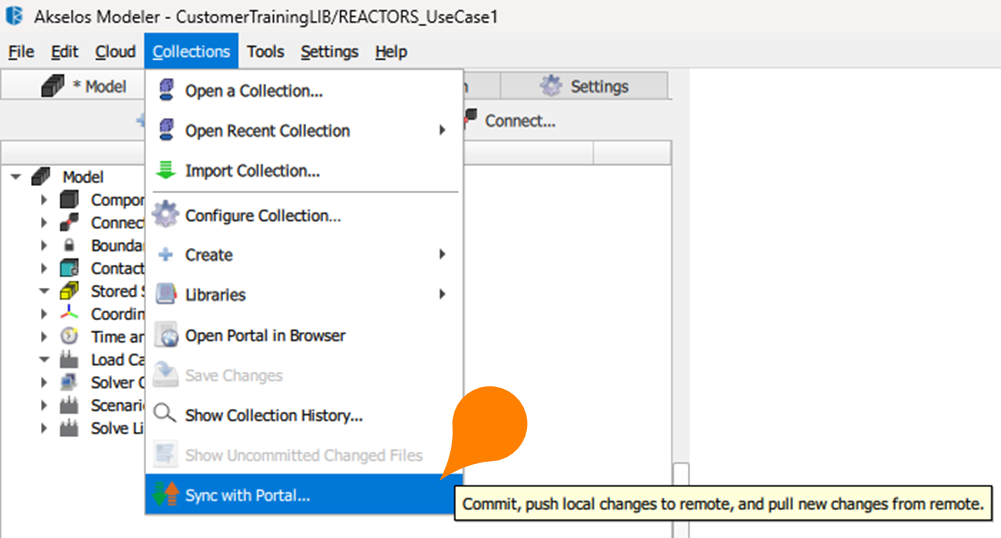Click the blue plus Create icon
Image resolution: width=1001 pixels, height=538 pixels.
coord(166,254)
